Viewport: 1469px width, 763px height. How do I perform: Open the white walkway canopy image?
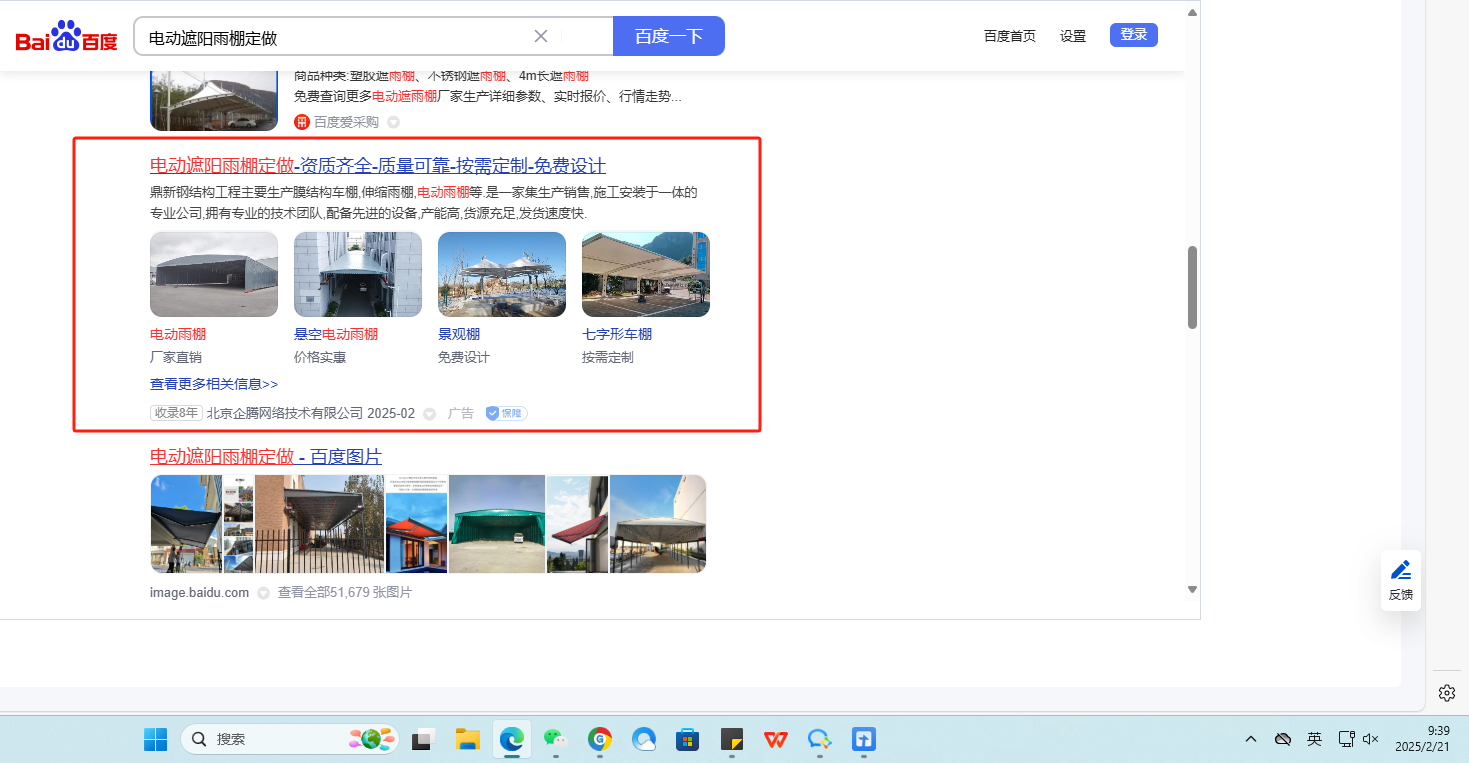pos(658,524)
